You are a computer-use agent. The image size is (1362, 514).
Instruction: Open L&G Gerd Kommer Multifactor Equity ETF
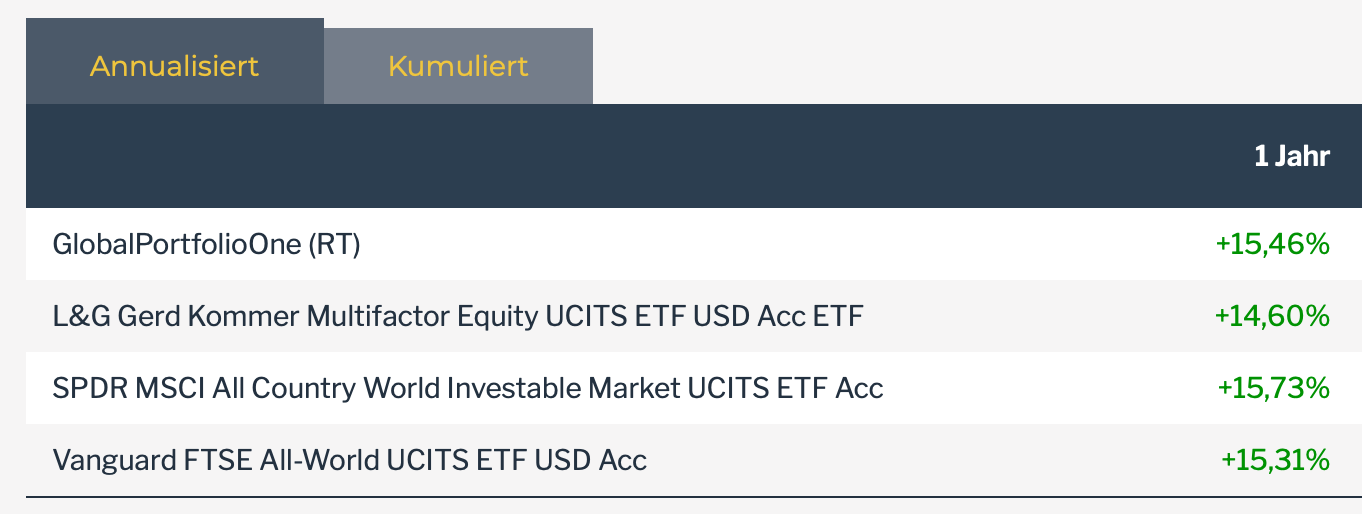[457, 316]
